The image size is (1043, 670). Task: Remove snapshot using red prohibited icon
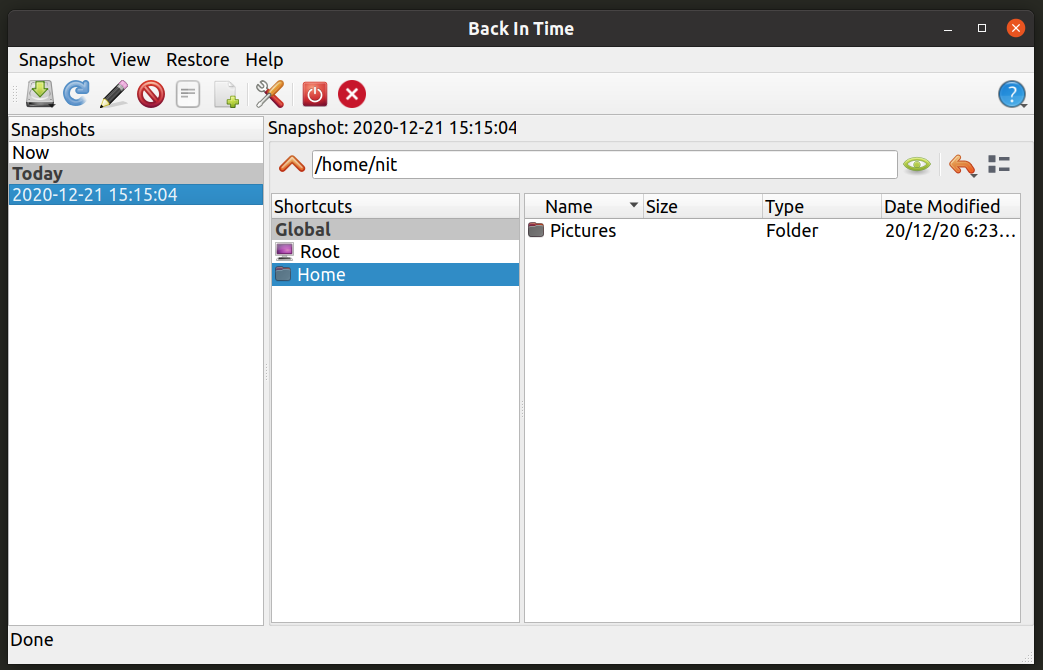point(151,94)
